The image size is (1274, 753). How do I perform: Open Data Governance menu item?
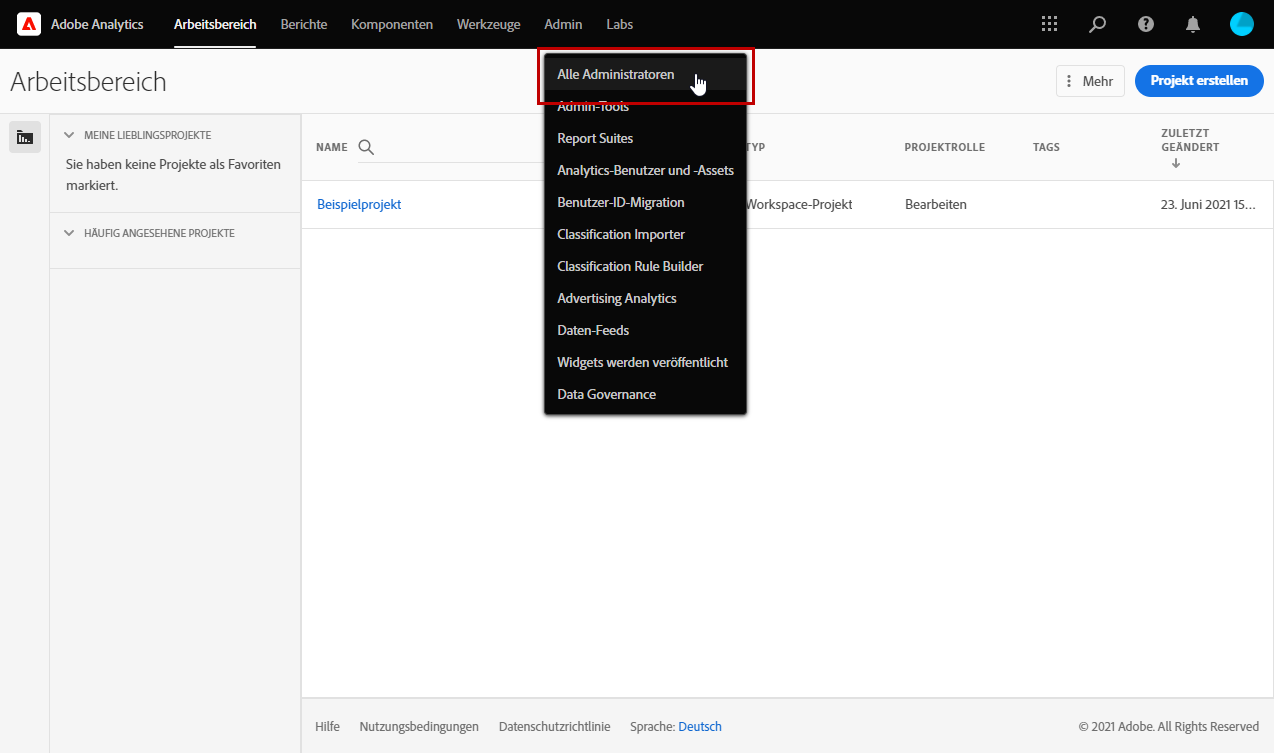(x=606, y=394)
